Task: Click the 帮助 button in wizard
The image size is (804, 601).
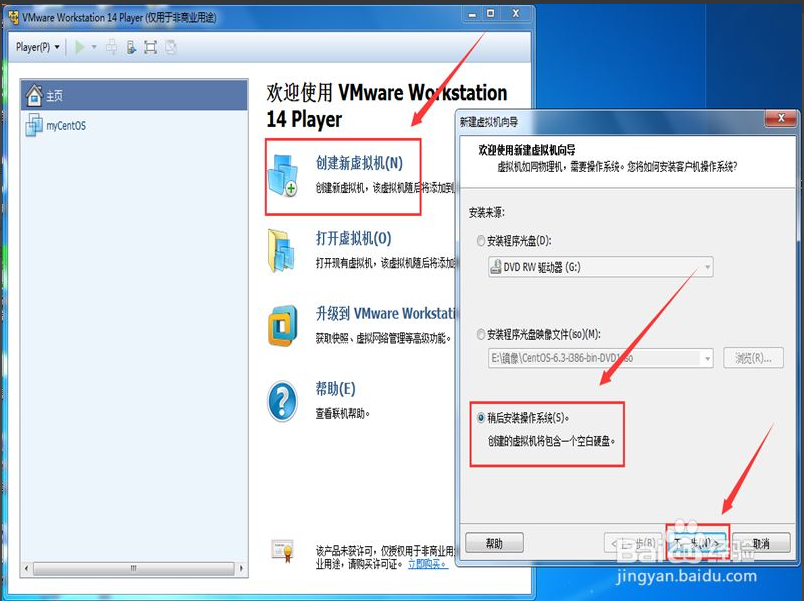Action: 494,543
